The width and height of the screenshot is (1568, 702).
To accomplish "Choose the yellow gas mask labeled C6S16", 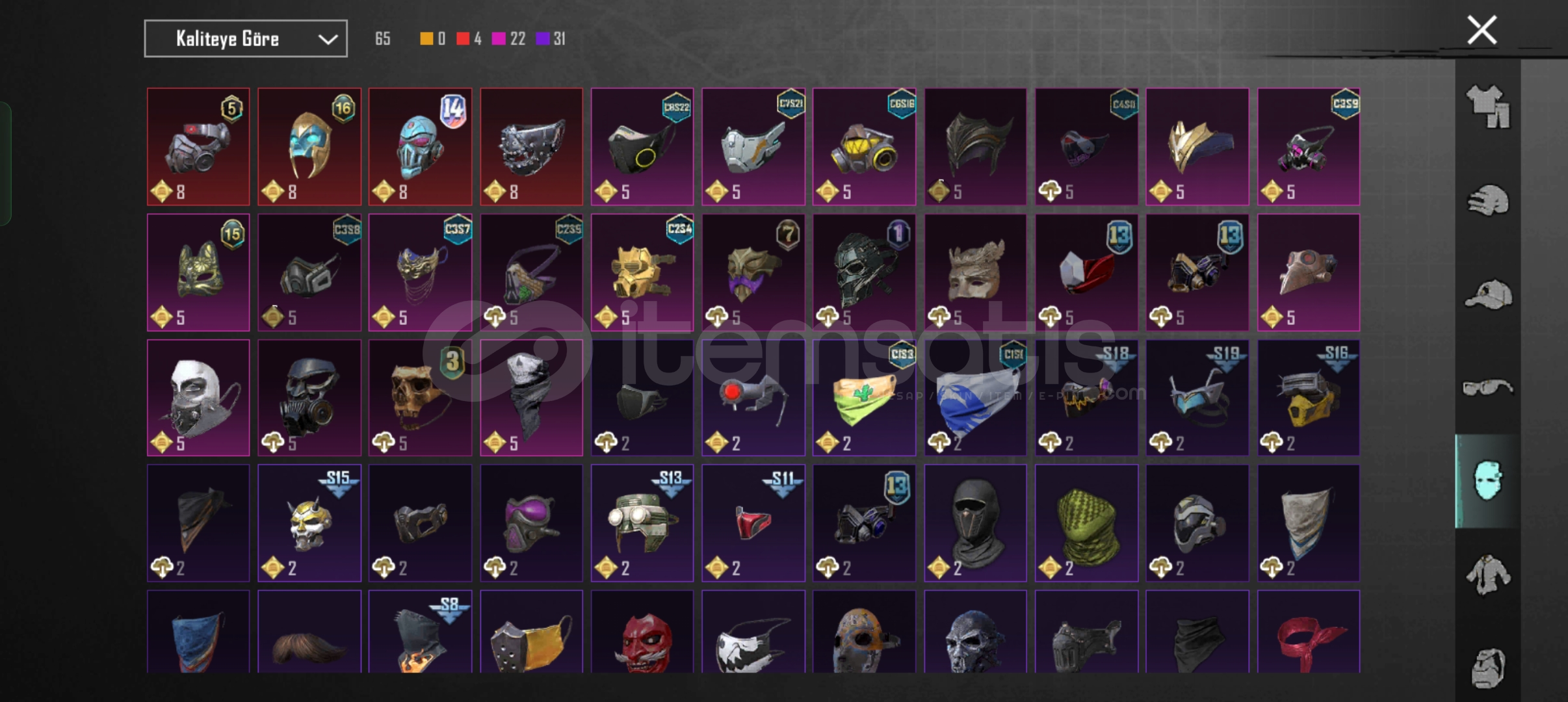I will pos(864,147).
